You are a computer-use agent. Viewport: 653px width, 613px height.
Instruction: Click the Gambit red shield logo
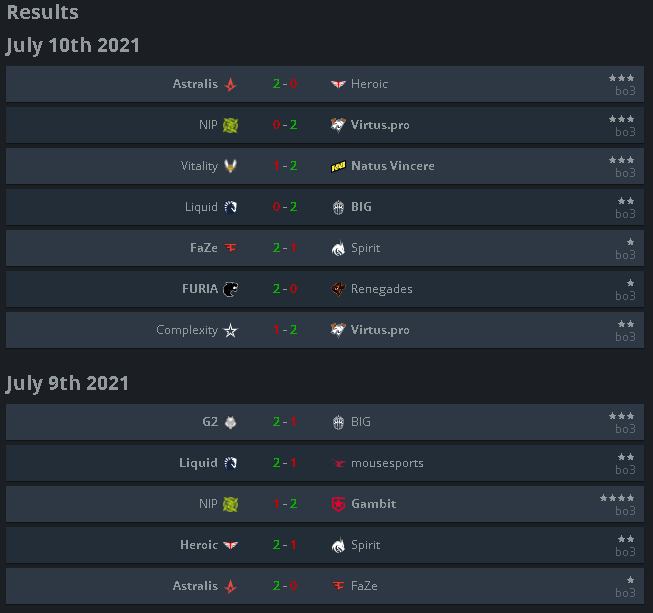coord(338,504)
